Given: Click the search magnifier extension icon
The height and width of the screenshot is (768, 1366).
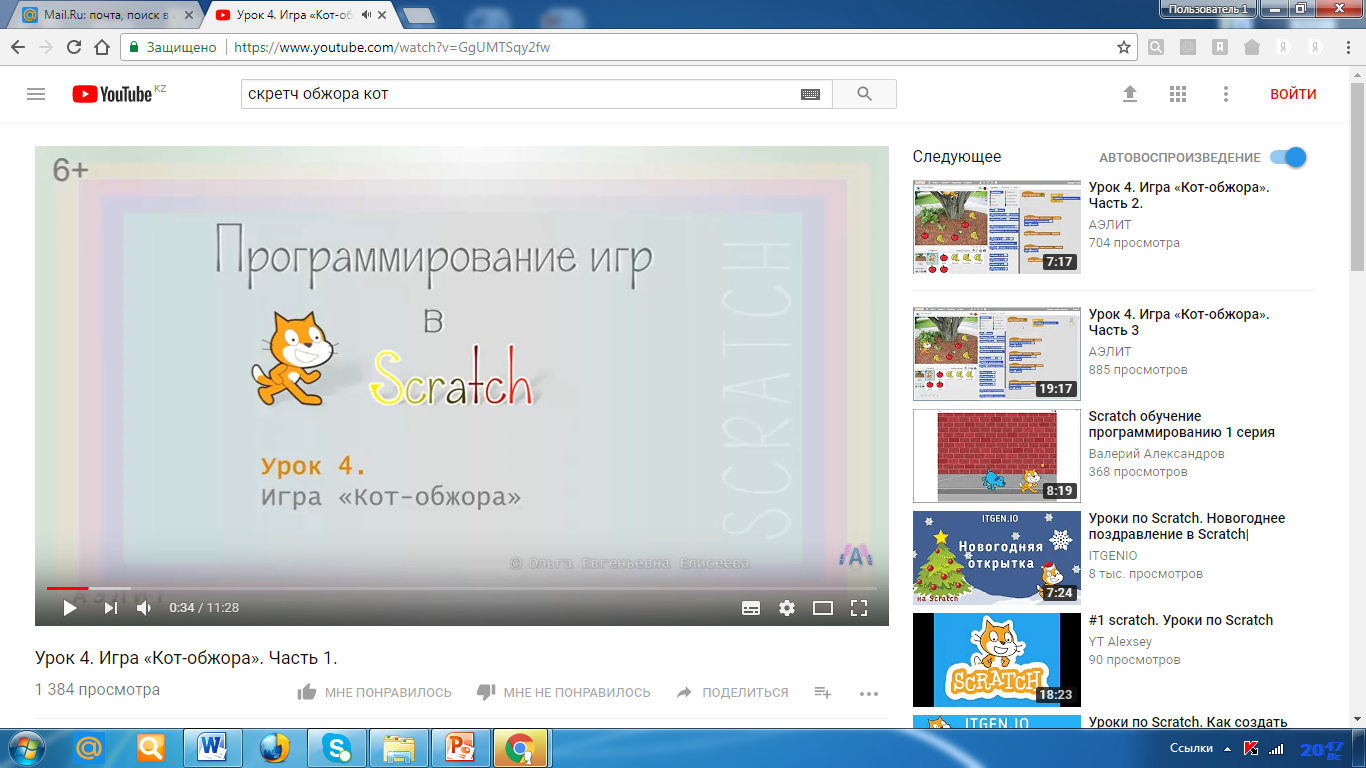Looking at the screenshot, I should point(1156,47).
